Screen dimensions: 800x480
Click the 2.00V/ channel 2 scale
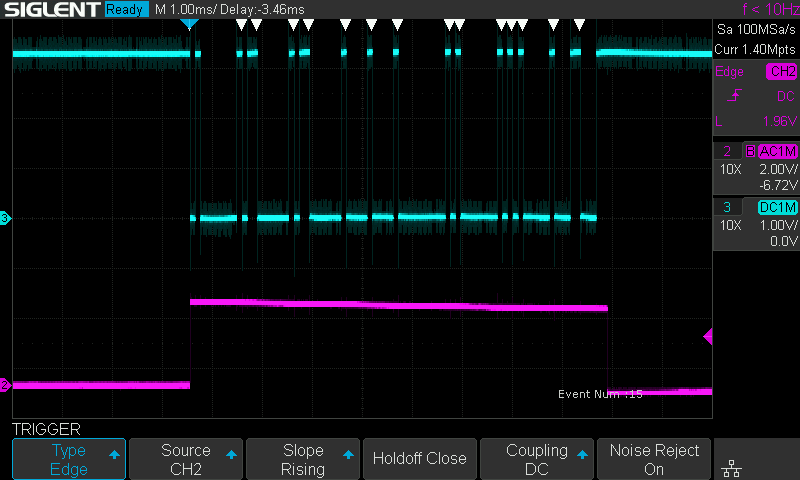click(x=778, y=169)
